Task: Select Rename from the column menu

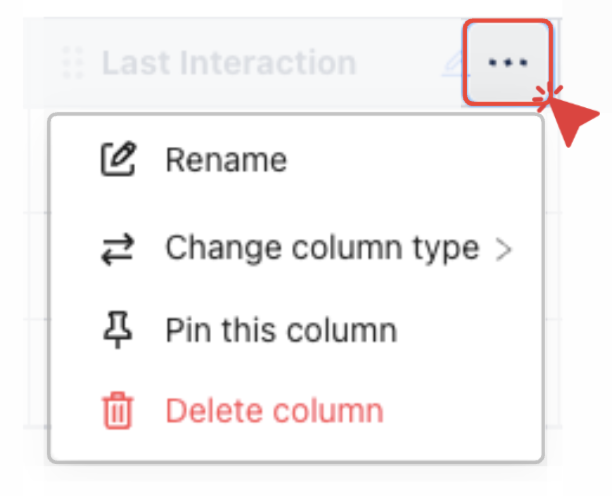Action: (226, 160)
